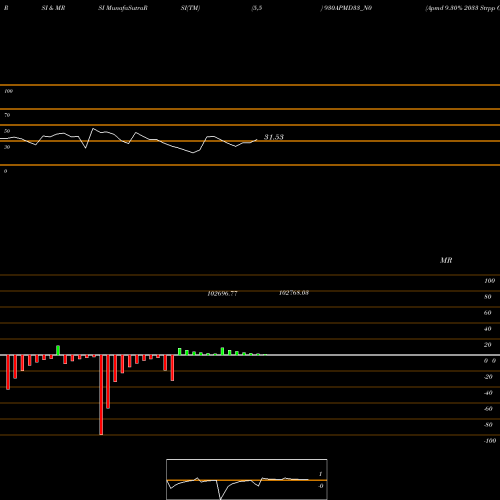Click the '(3,5' parameter text

coord(257,8)
